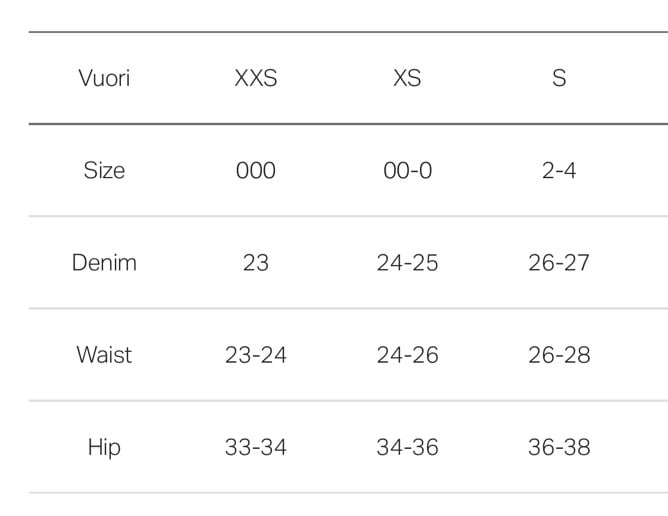Click the Waist 24-26 cell
668x516 pixels.
point(407,355)
